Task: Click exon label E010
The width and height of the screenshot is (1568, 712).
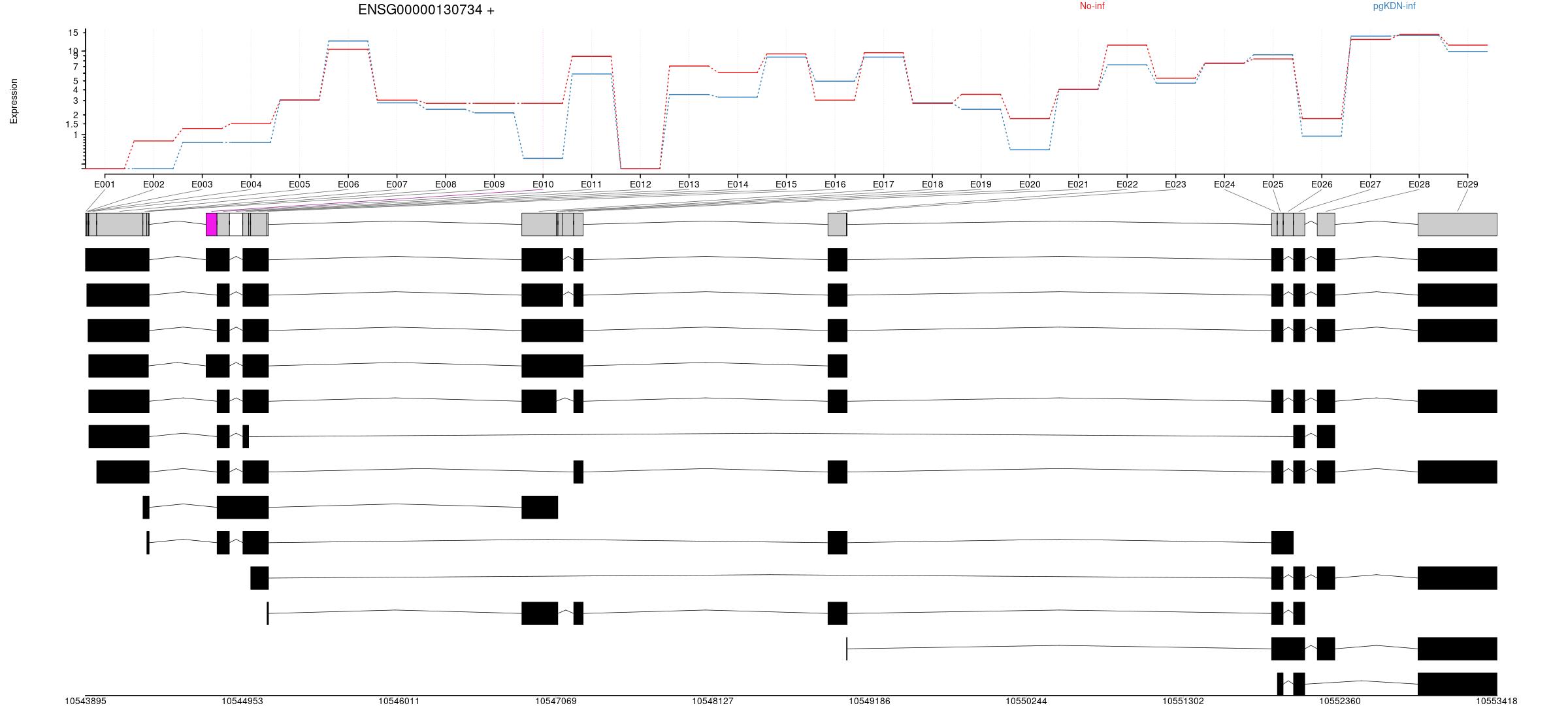Action: (x=543, y=184)
